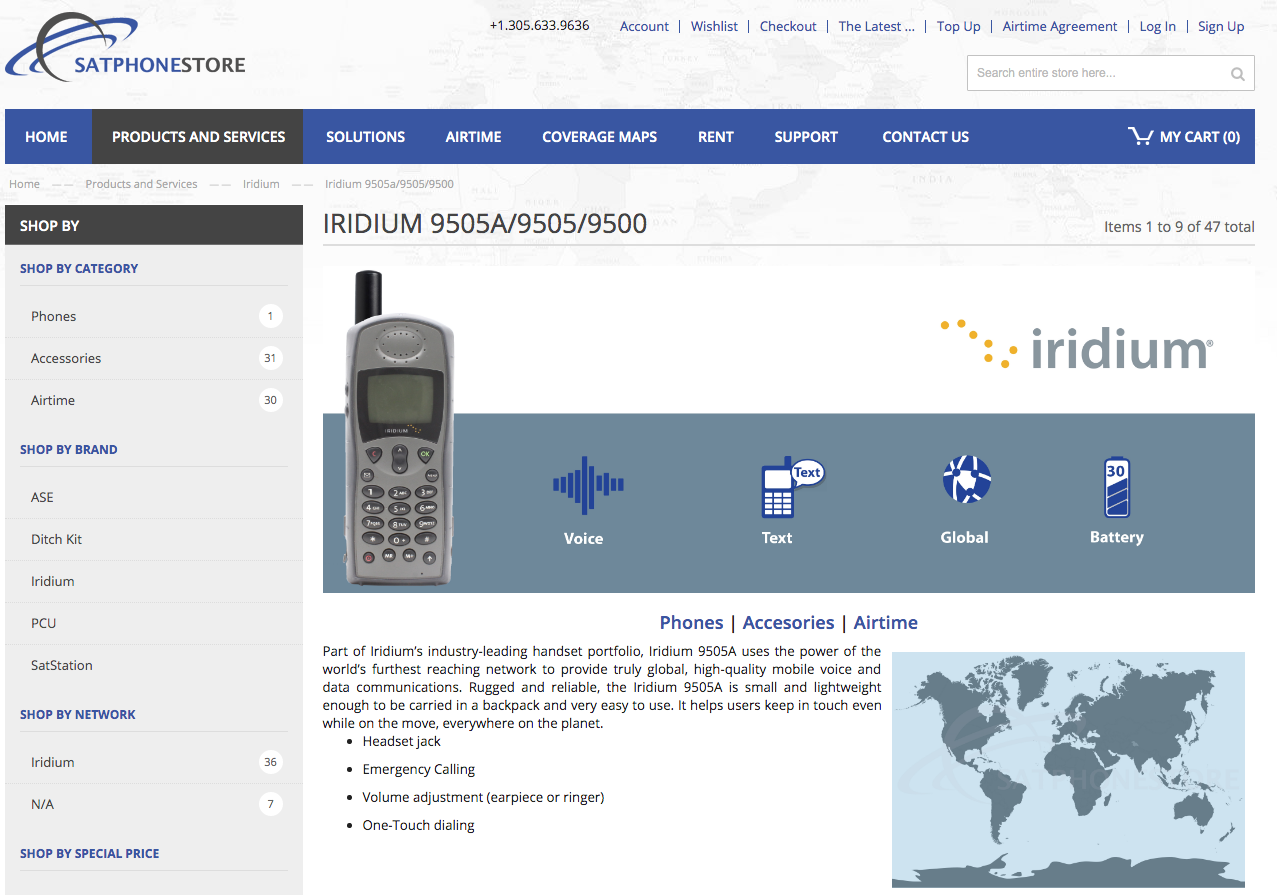This screenshot has height=895, width=1277.
Task: Click the Airtime link above description
Action: (885, 623)
